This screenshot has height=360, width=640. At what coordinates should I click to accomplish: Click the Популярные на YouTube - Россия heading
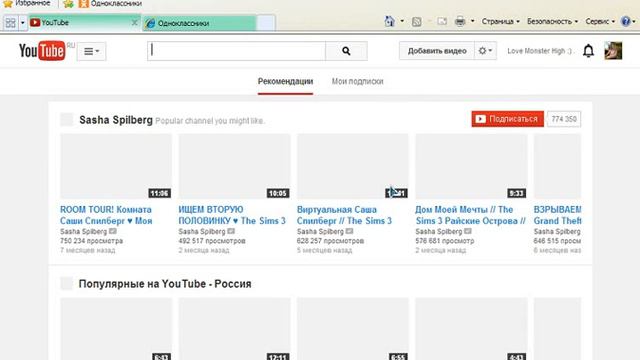tap(165, 284)
